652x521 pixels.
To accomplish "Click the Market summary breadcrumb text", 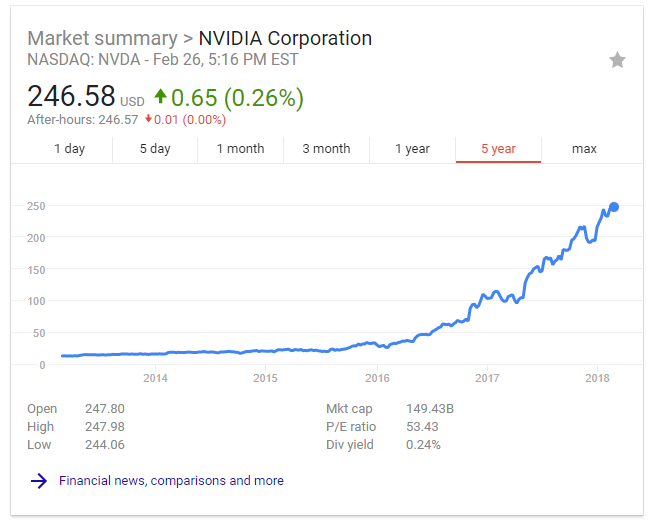I will (101, 39).
